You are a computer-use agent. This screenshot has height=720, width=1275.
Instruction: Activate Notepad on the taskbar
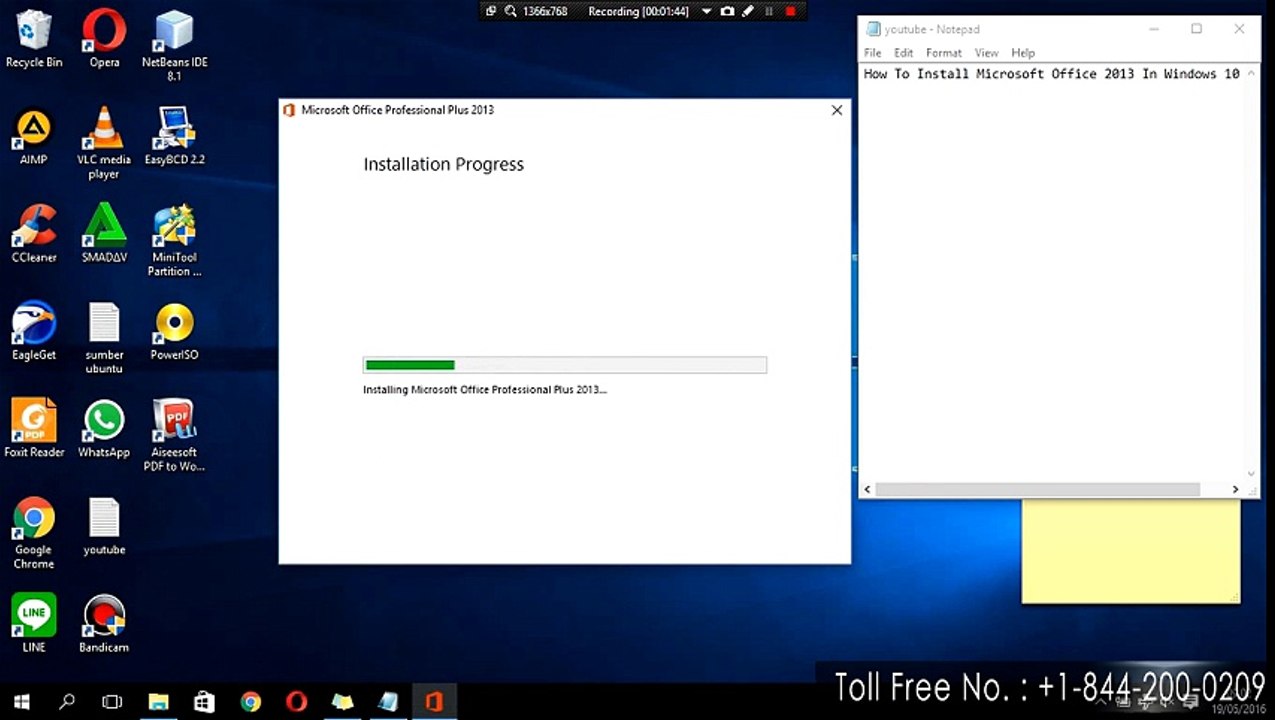tap(388, 702)
